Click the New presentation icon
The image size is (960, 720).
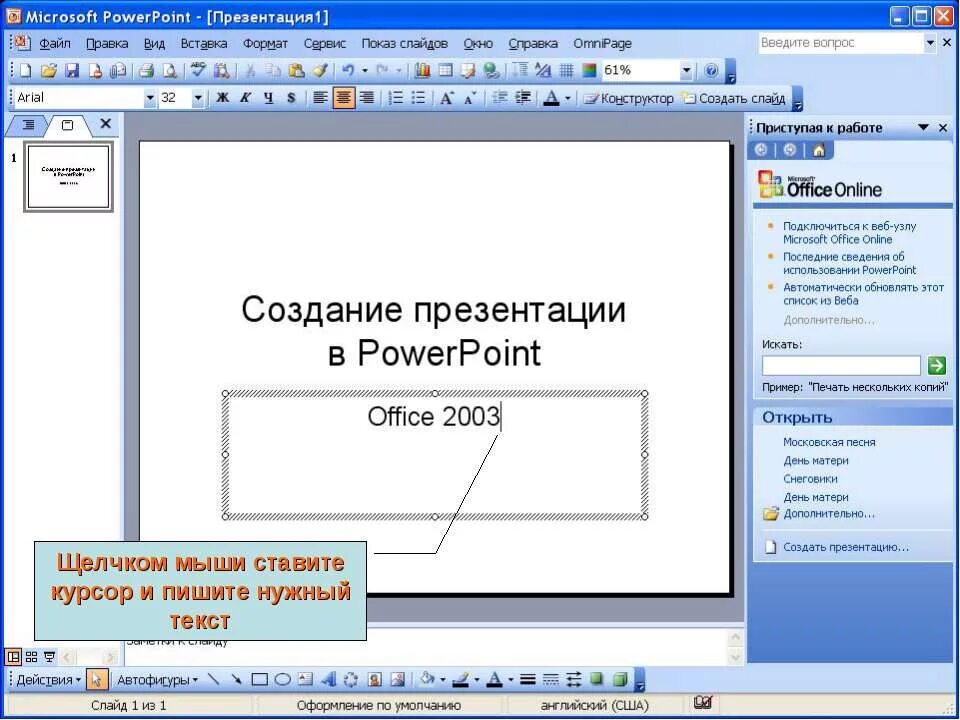25,70
